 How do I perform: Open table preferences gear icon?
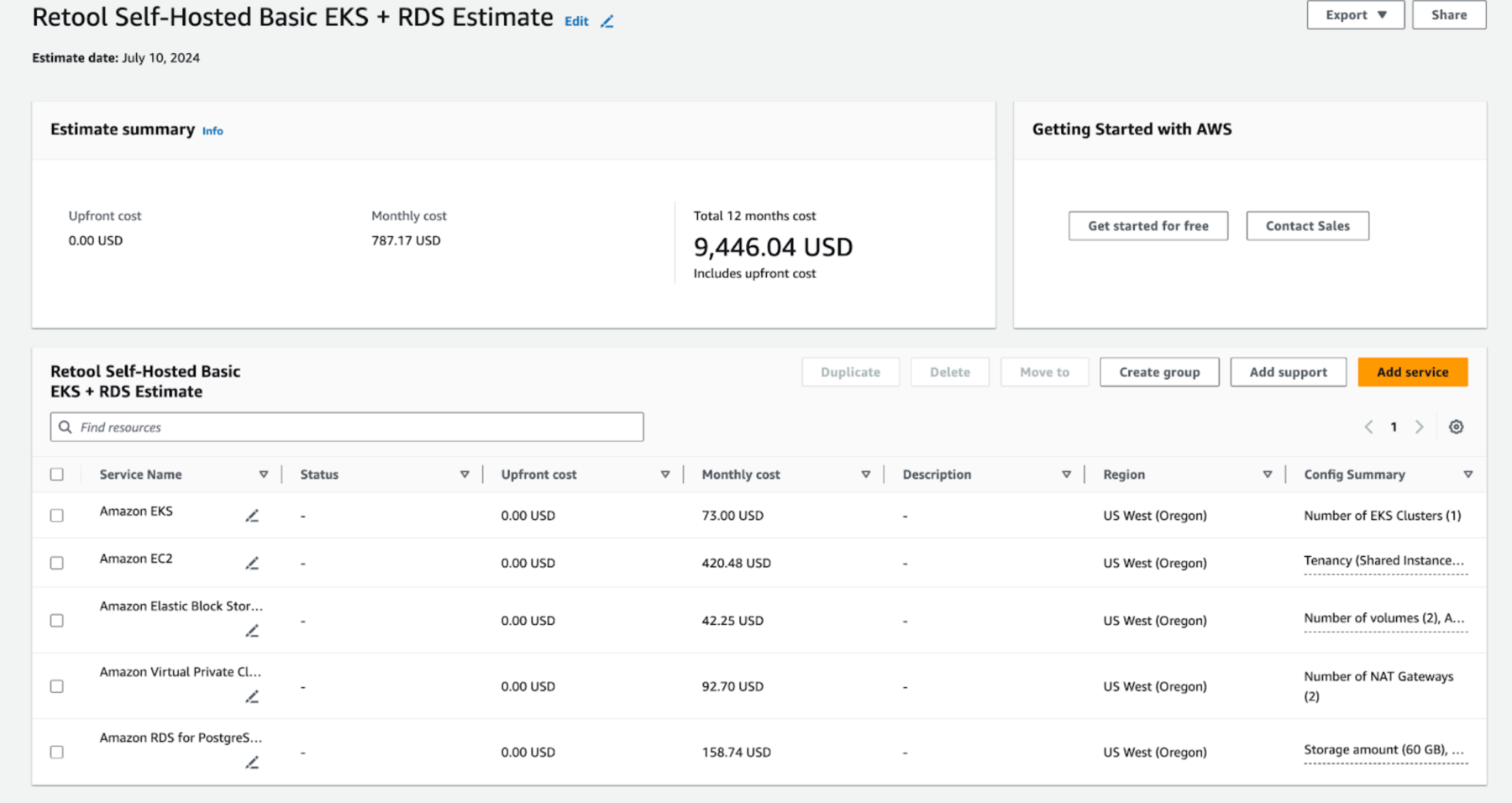[1456, 427]
